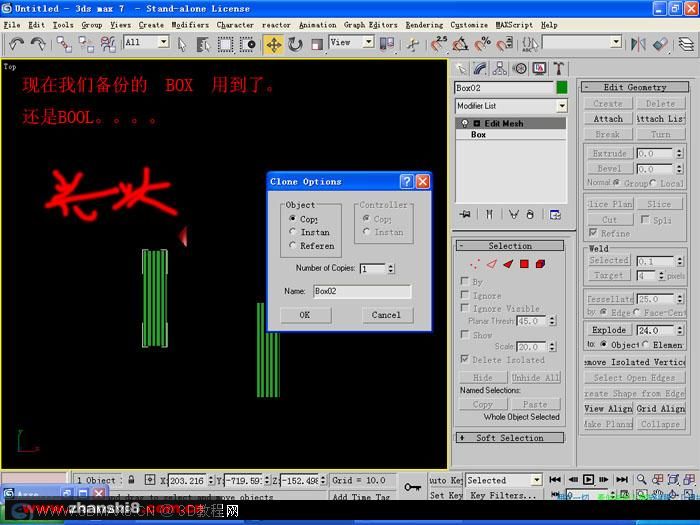This screenshot has width=700, height=525.
Task: Confirm clone with OK button
Action: point(305,315)
